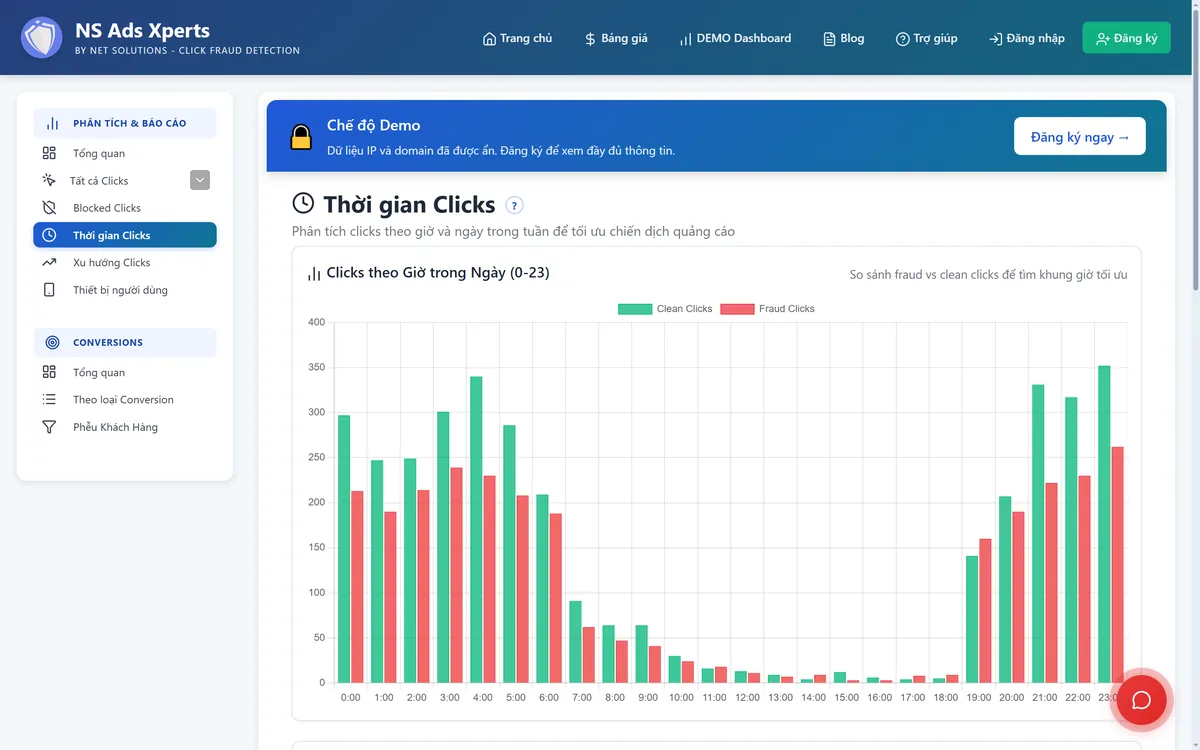1200x750 pixels.
Task: Click the red Fraud Clicks bar at 19:00
Action: click(985, 611)
